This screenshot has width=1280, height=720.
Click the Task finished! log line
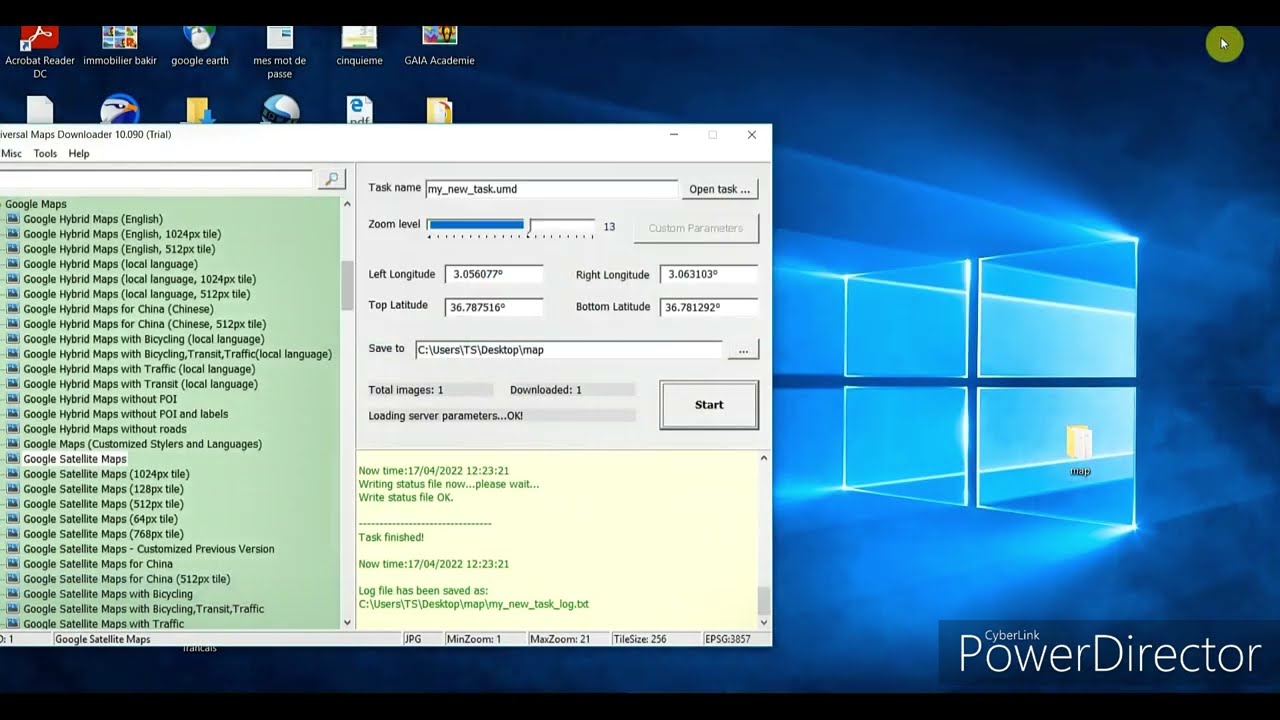click(391, 537)
